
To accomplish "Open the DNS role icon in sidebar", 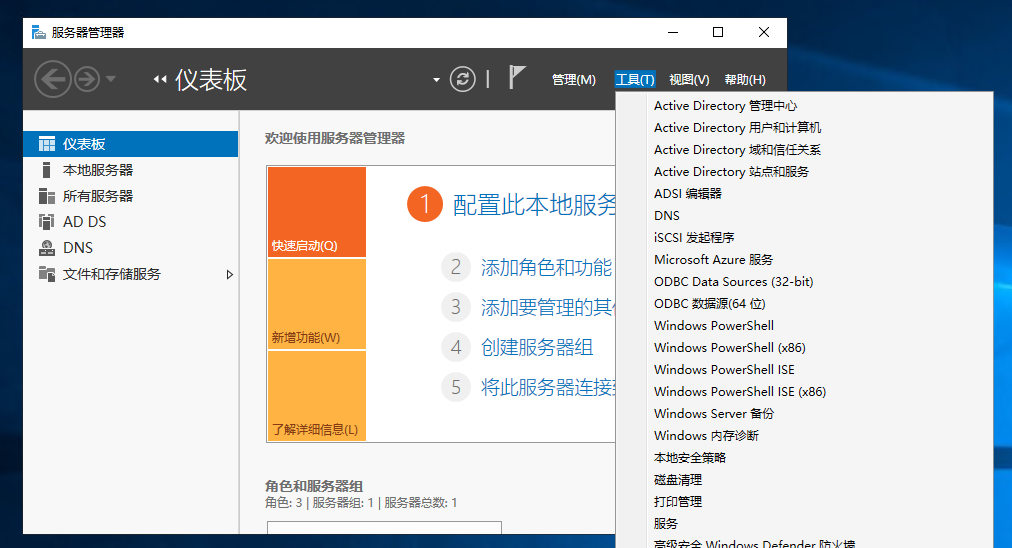I will [x=47, y=248].
